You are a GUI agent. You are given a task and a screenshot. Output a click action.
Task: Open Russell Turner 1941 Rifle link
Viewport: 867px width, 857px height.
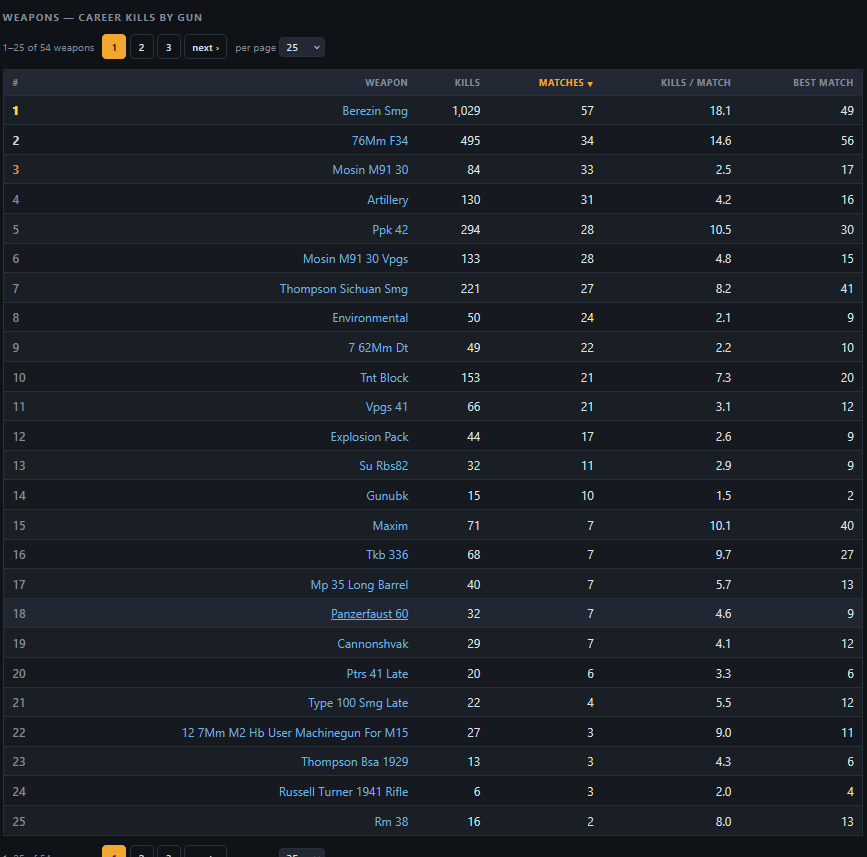coord(343,792)
